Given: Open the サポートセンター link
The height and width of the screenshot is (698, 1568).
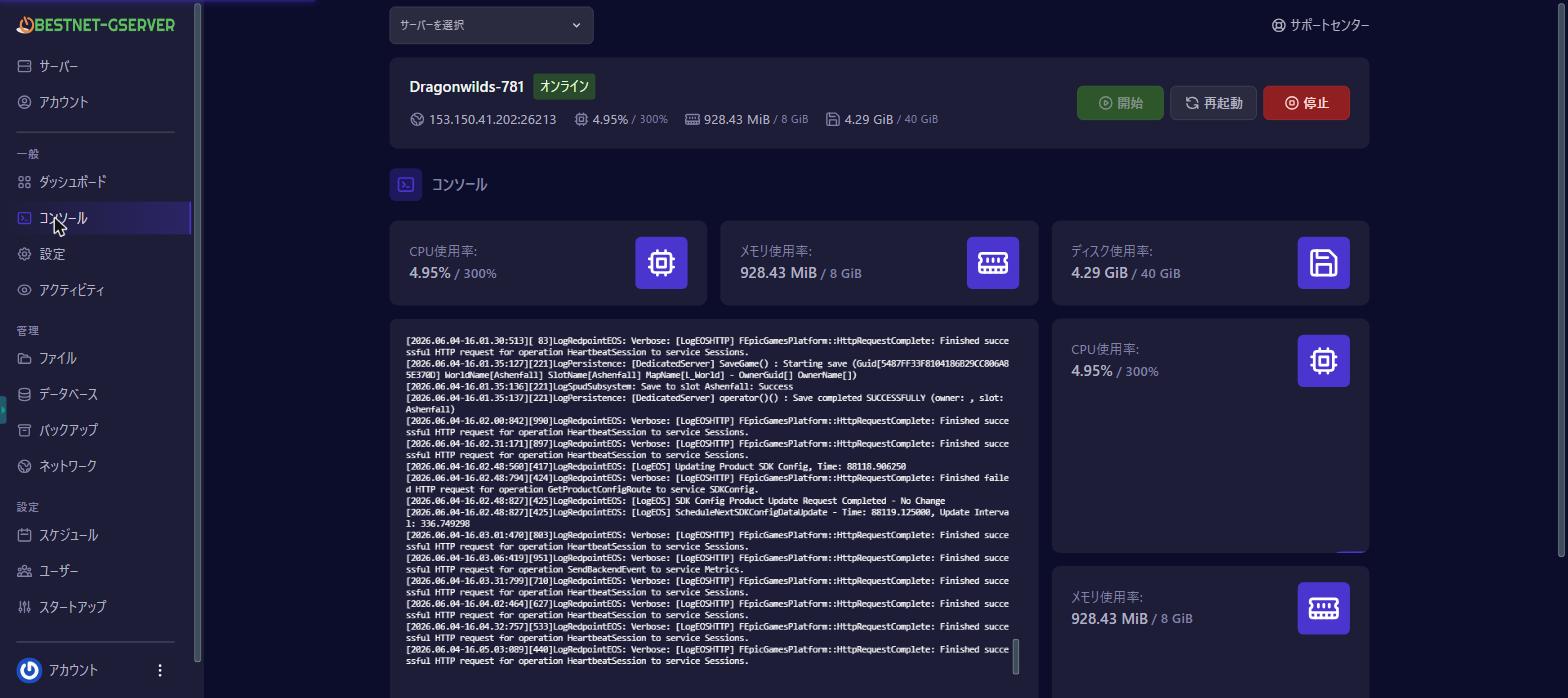Looking at the screenshot, I should click(x=1320, y=25).
